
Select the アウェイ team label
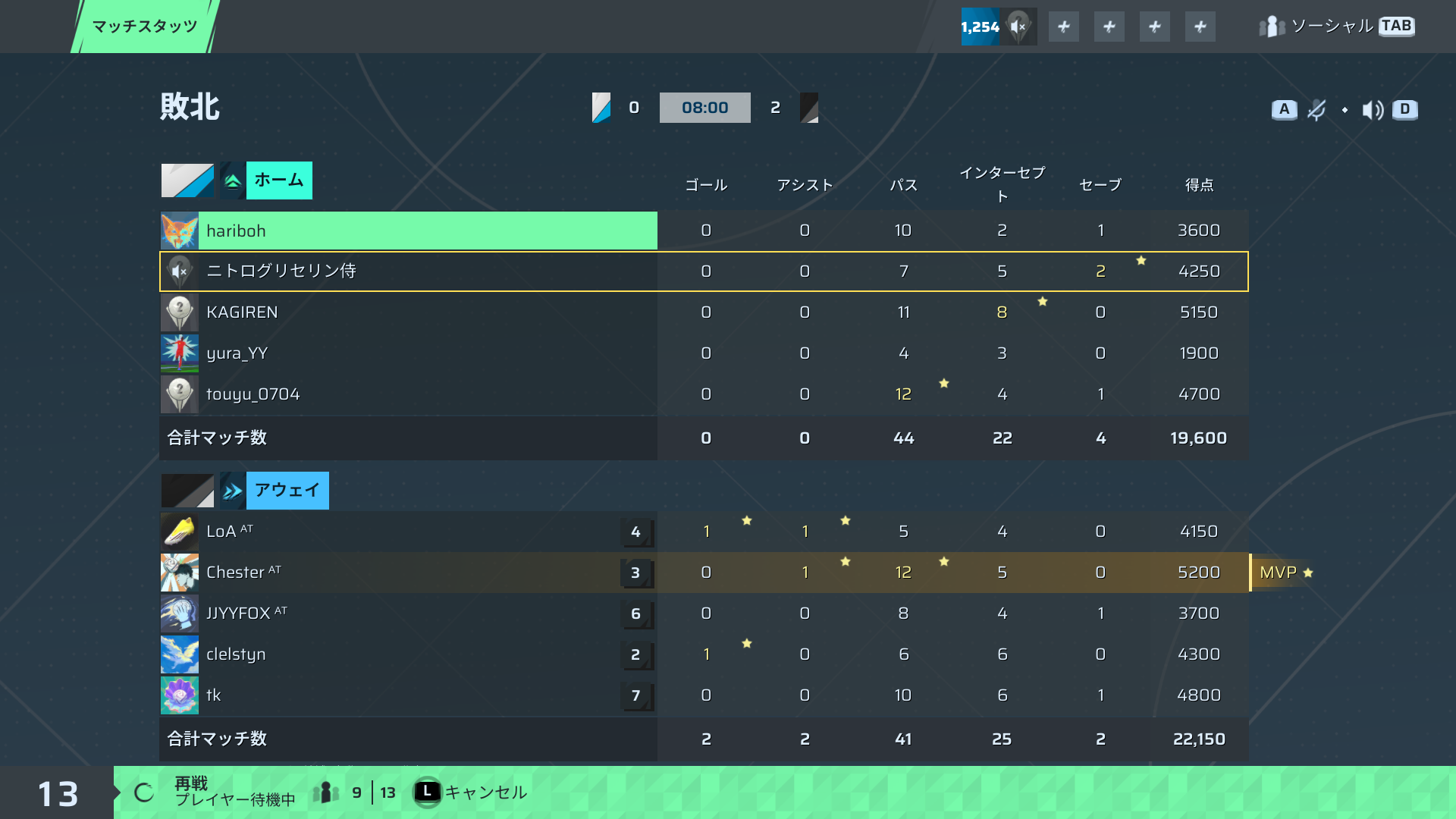[x=287, y=491]
